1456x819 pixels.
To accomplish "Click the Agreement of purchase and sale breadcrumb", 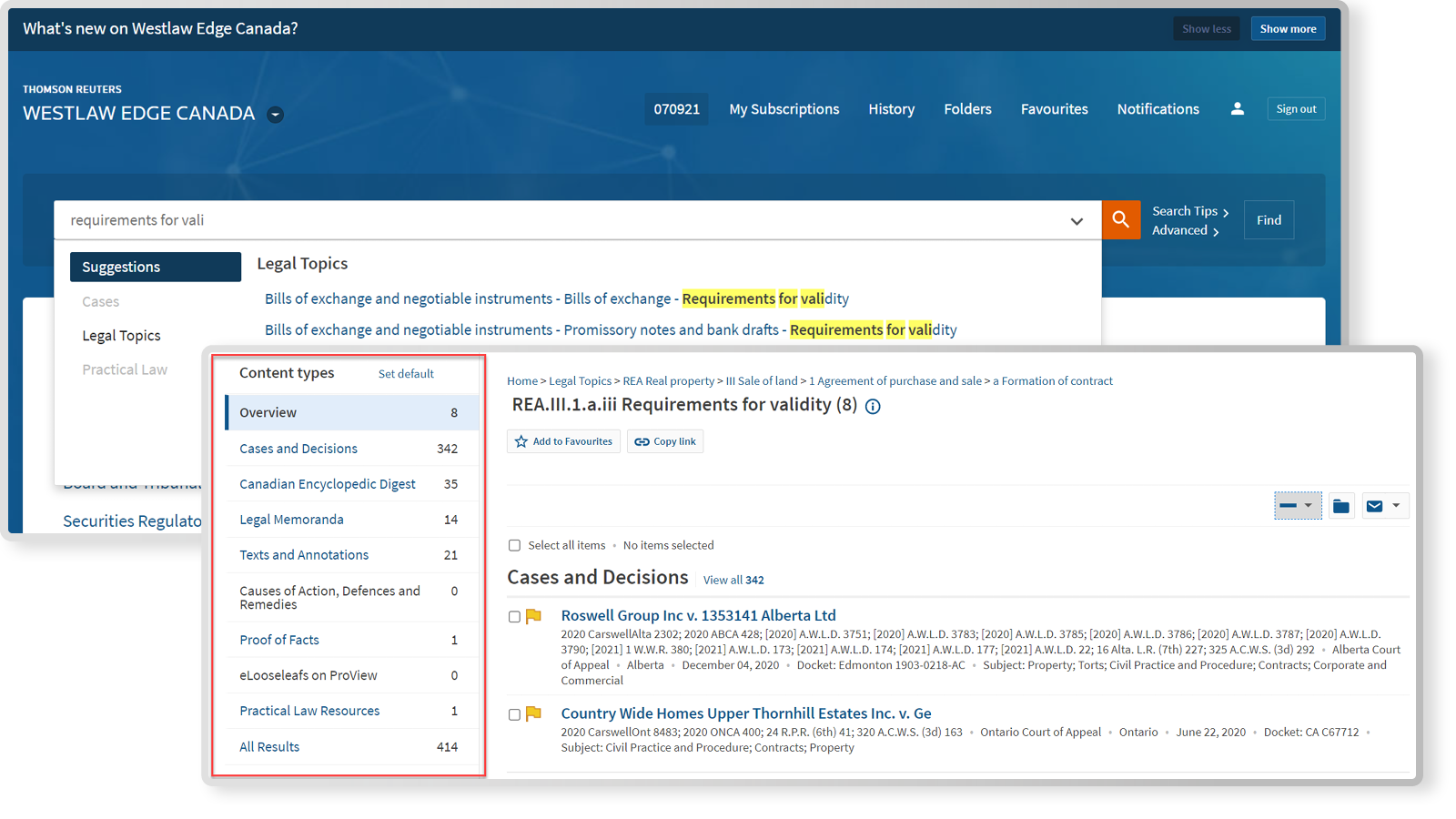I will coord(895,381).
